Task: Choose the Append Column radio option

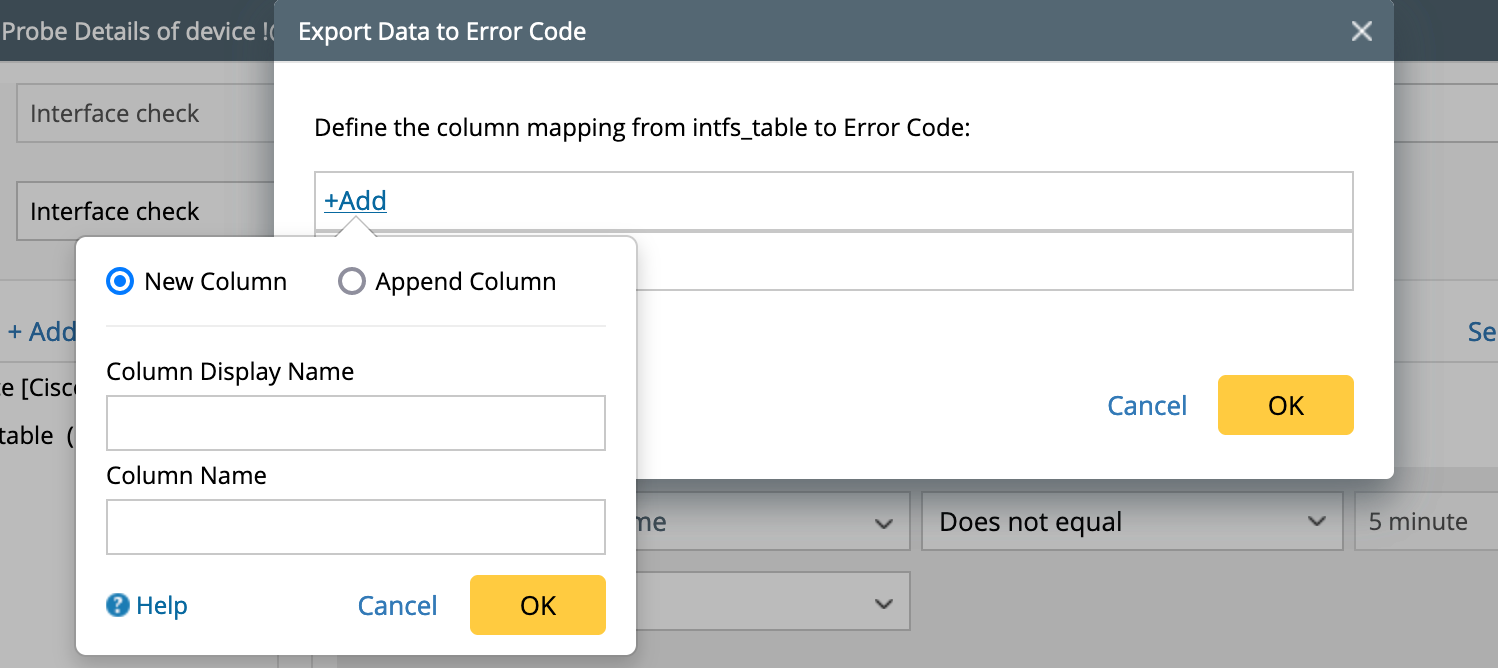Action: click(352, 282)
